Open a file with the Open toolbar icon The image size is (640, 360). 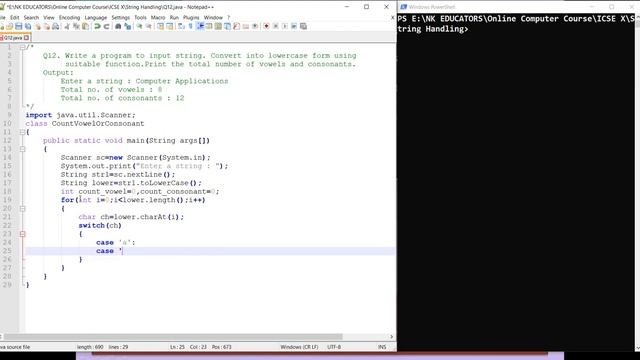(9, 27)
